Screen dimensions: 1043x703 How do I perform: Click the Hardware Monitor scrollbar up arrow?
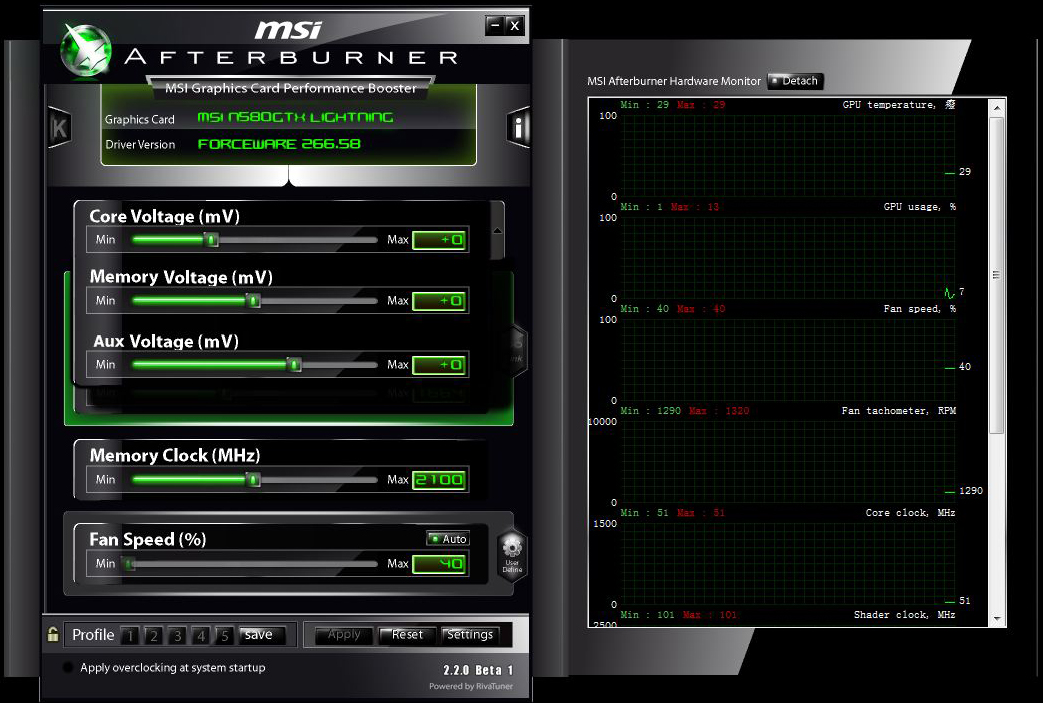coord(996,108)
